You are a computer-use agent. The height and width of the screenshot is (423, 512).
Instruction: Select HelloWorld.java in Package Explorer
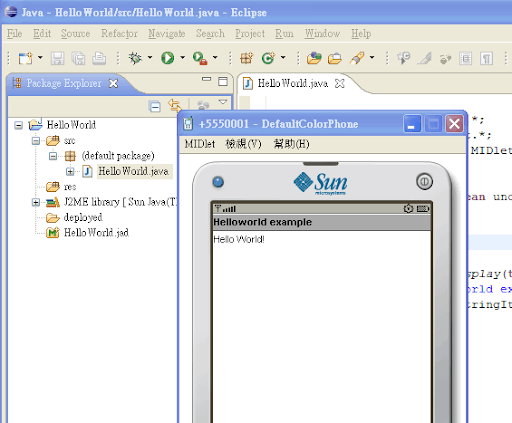point(133,171)
